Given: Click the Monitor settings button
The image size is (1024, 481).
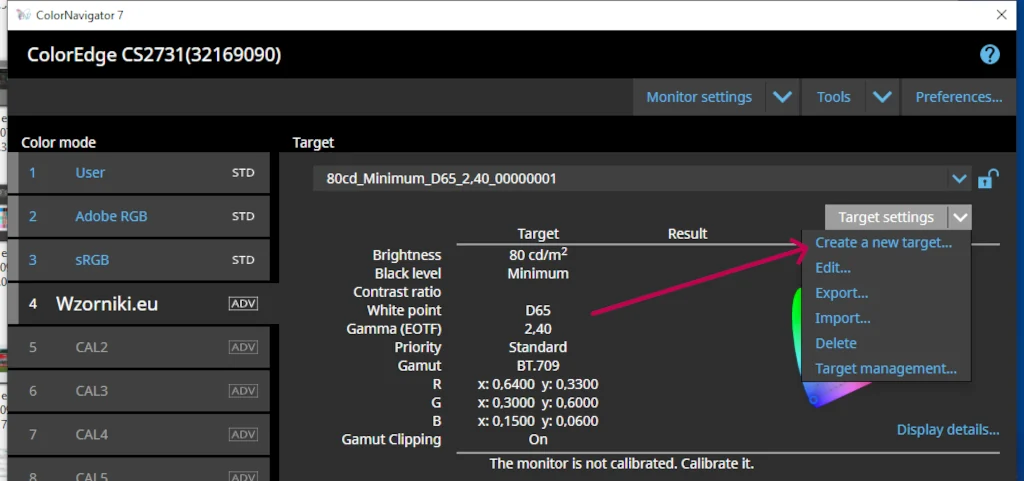Looking at the screenshot, I should pos(698,97).
